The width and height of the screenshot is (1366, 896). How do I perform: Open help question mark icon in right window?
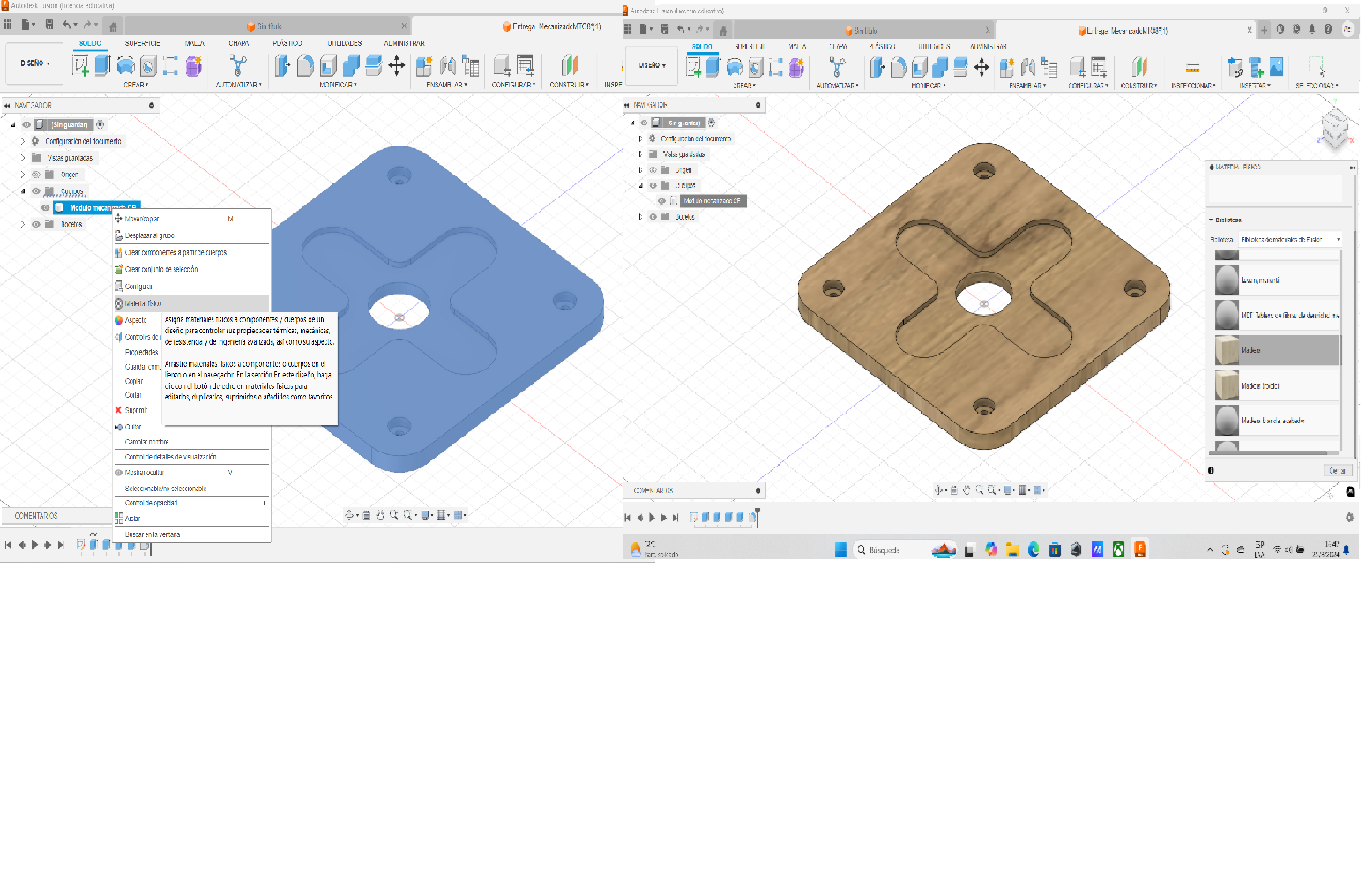1328,29
